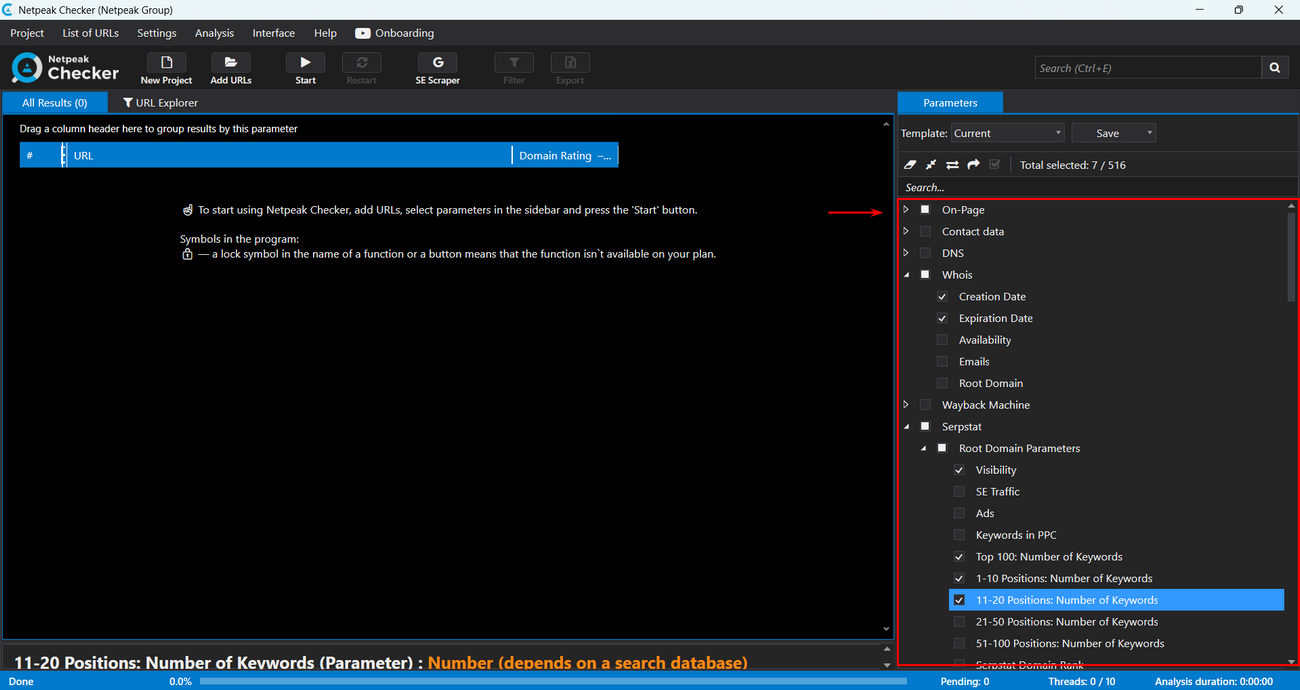Click the collapse-all arrows icon in Parameters

[930, 164]
